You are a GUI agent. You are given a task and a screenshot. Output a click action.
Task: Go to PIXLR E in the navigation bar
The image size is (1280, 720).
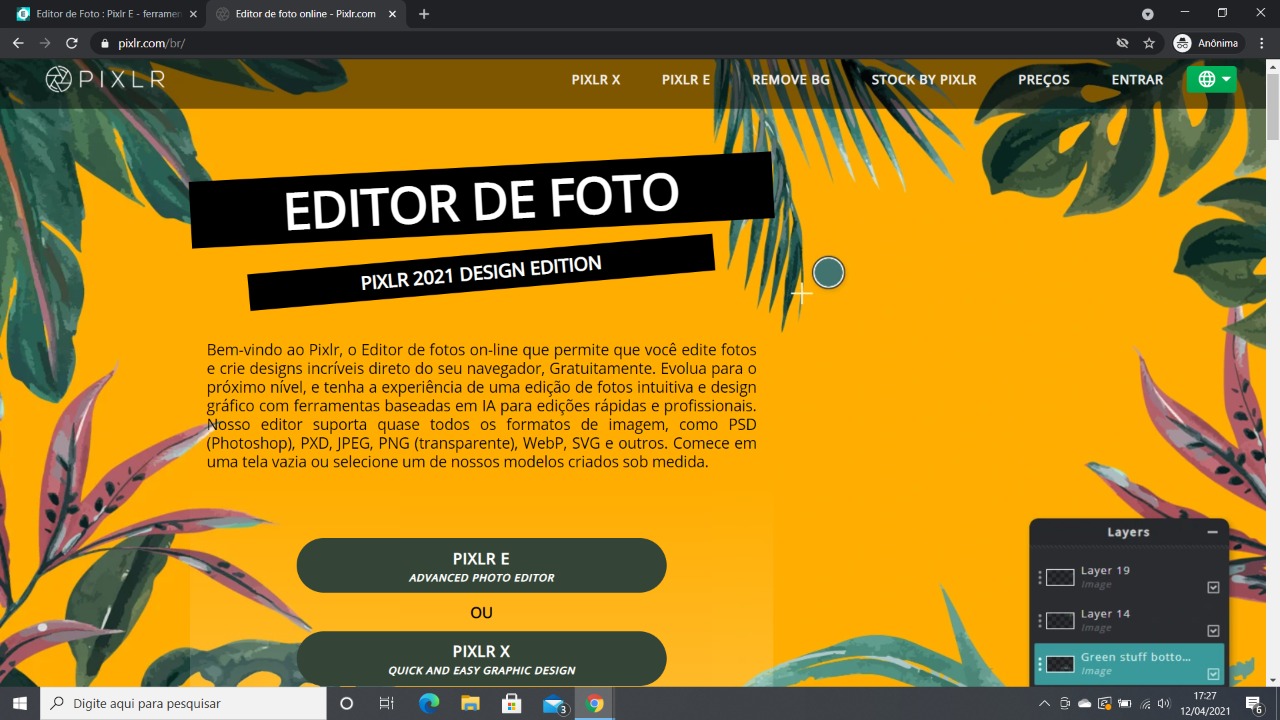686,79
